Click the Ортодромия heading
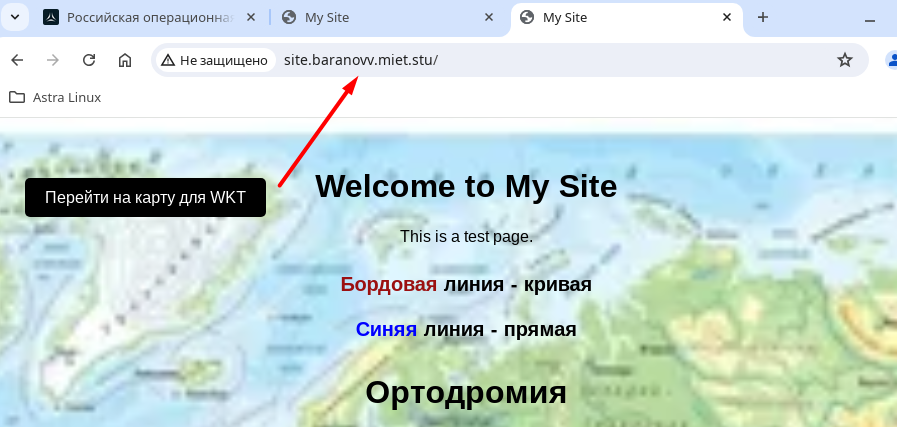 coord(466,393)
